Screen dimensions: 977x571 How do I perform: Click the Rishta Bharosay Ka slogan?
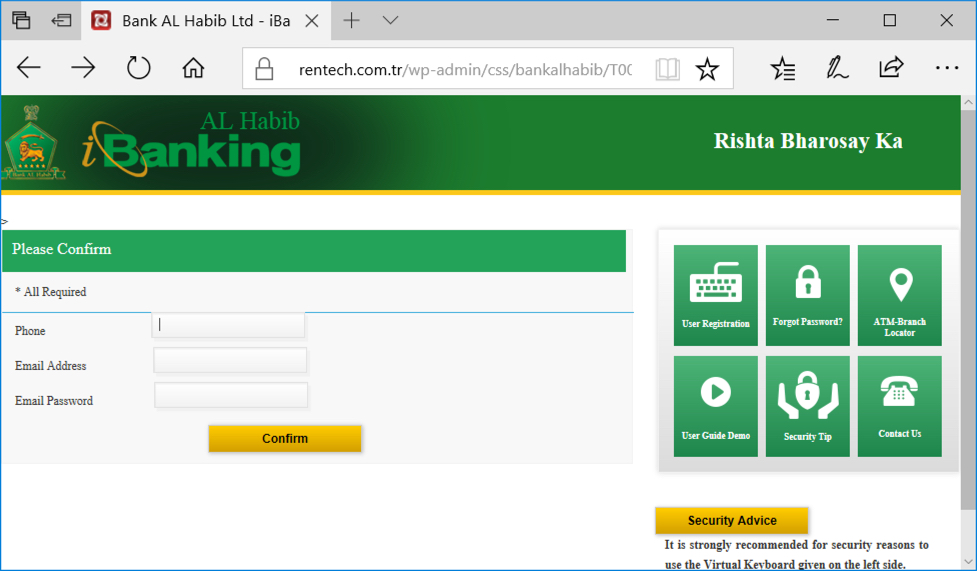pyautogui.click(x=808, y=141)
